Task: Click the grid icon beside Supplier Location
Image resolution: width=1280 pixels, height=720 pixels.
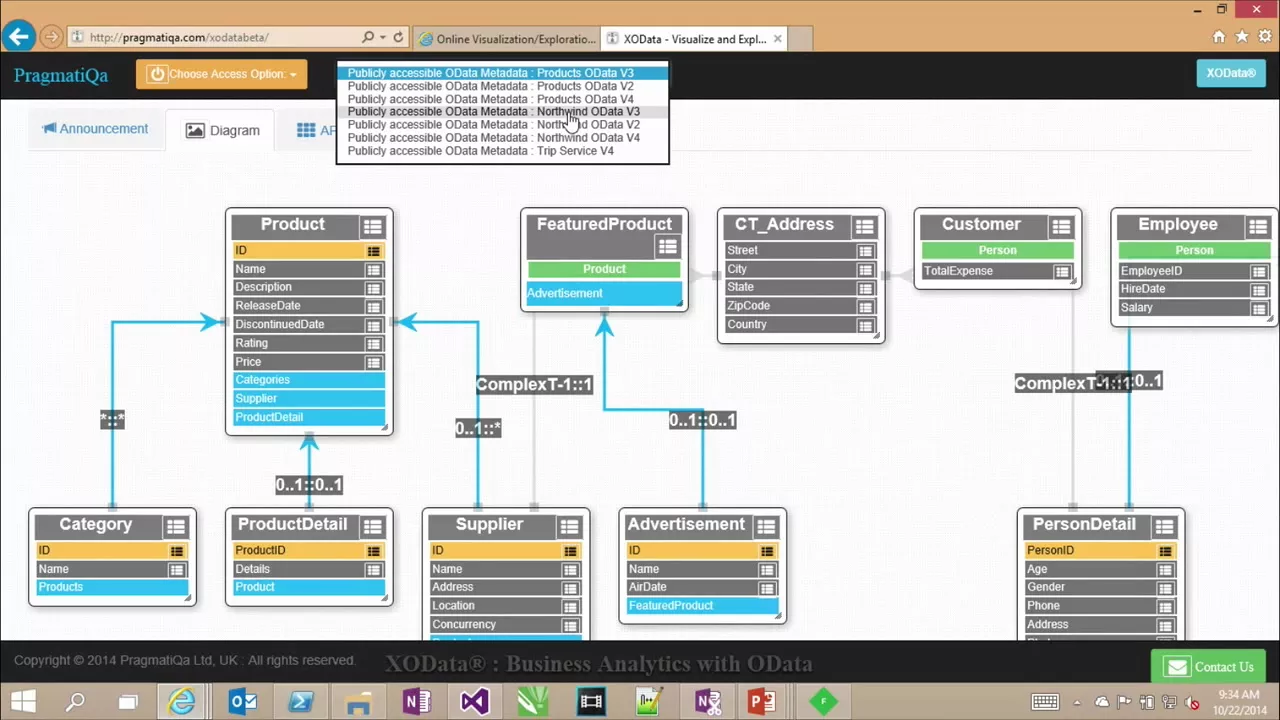Action: (570, 607)
